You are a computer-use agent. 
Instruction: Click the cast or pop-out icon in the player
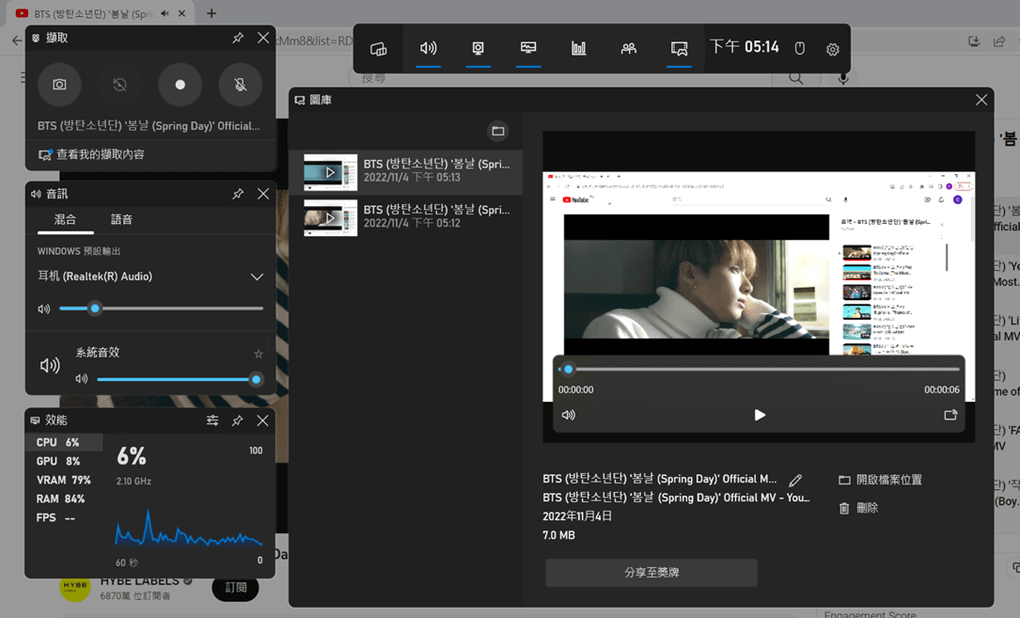[x=950, y=415]
